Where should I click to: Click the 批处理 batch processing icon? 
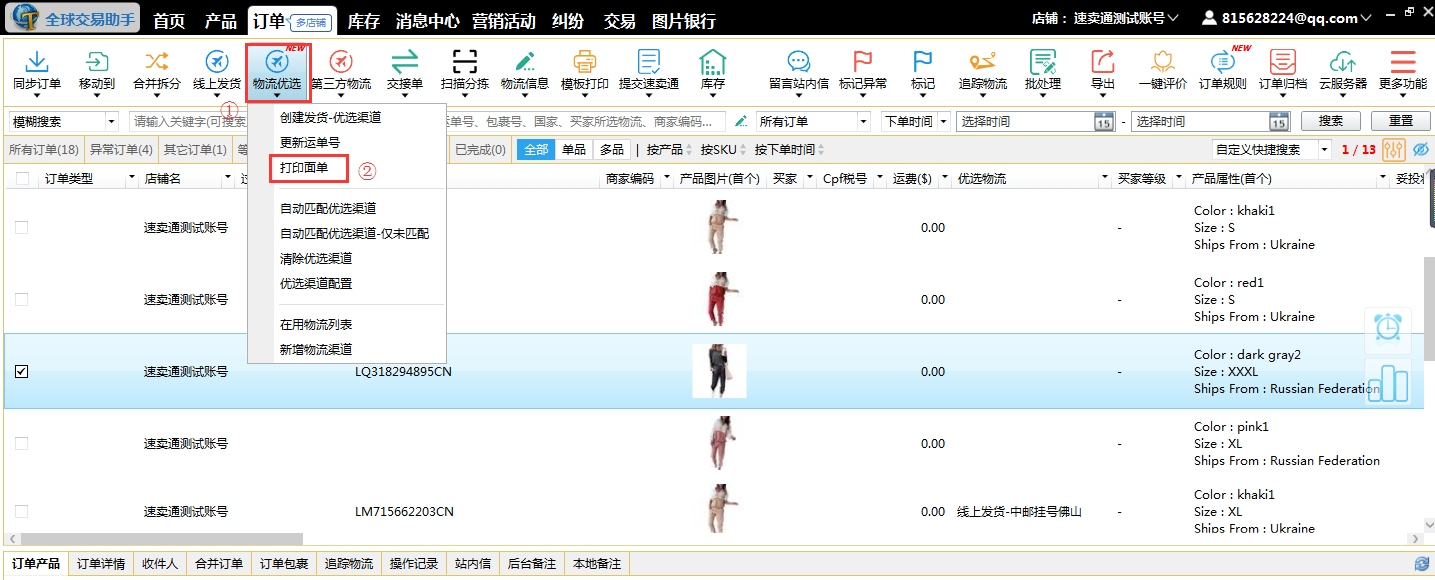[1043, 61]
